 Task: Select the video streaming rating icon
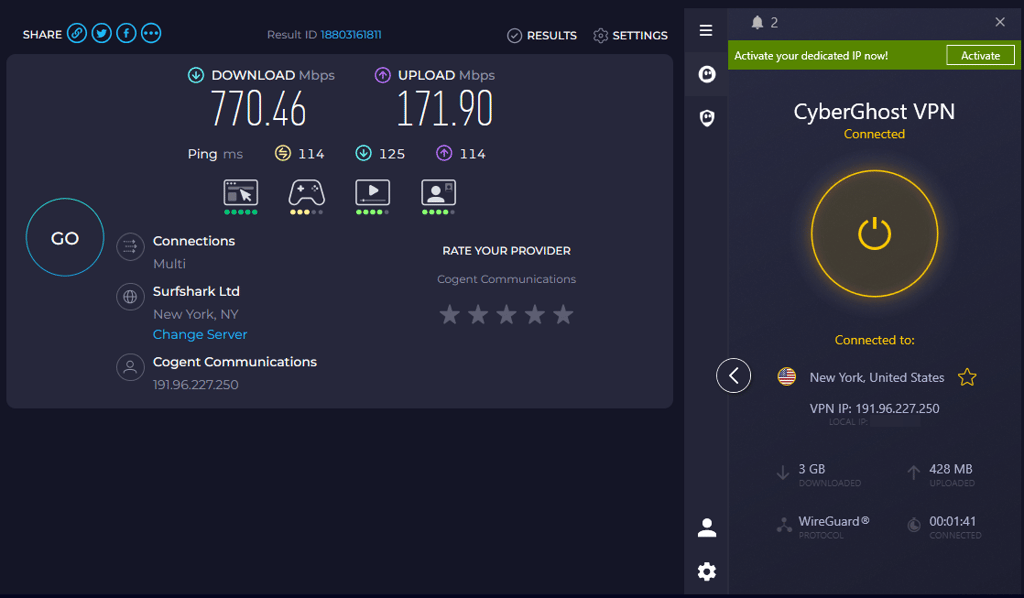tap(372, 196)
